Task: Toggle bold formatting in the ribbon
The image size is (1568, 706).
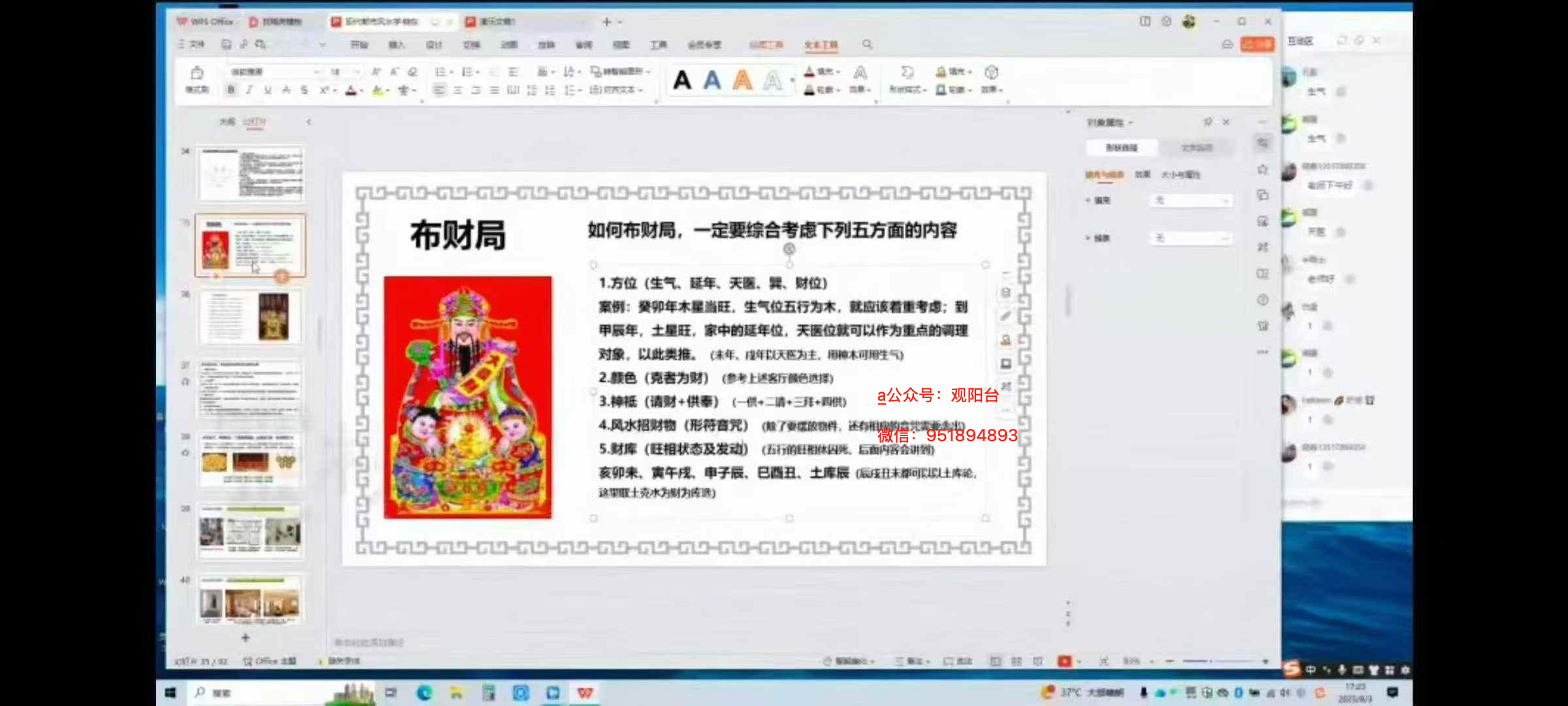Action: point(231,90)
